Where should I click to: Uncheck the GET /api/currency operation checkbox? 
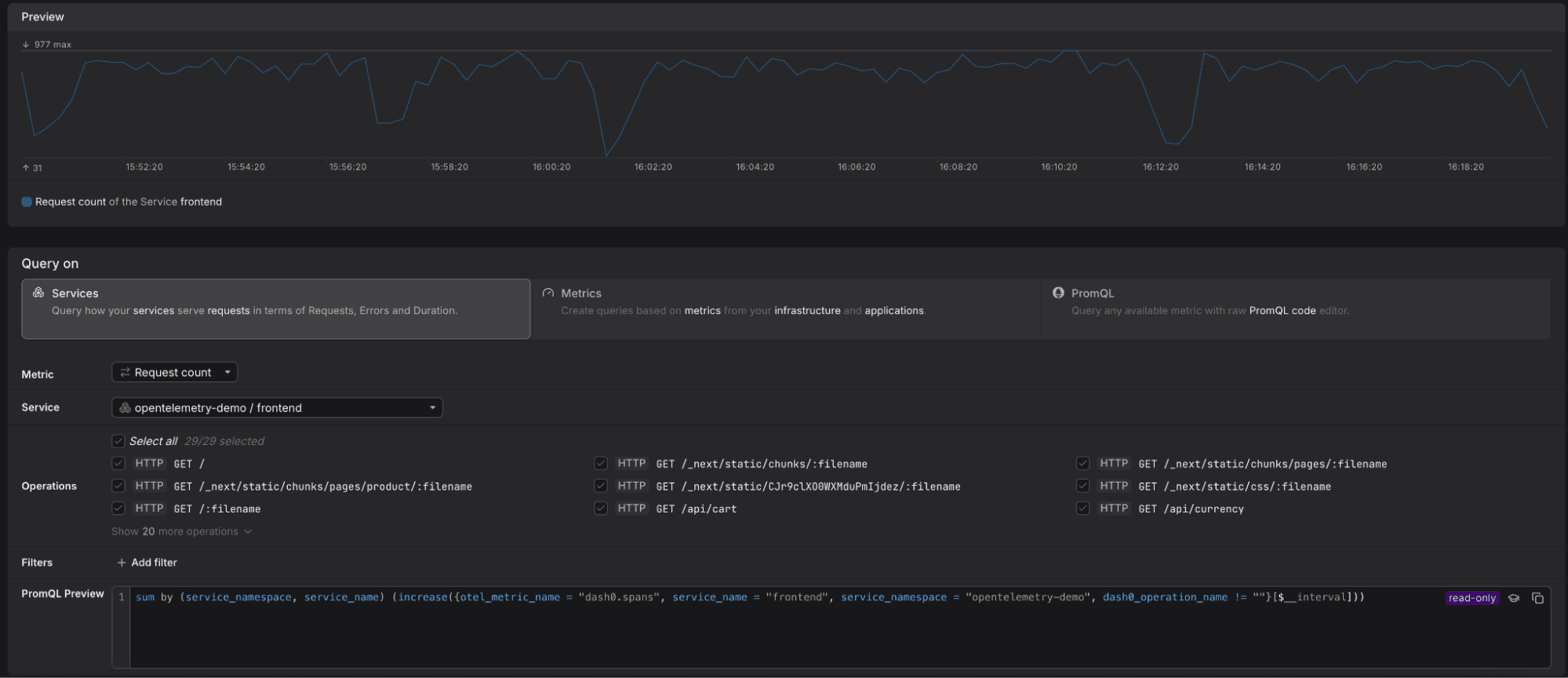click(1083, 508)
